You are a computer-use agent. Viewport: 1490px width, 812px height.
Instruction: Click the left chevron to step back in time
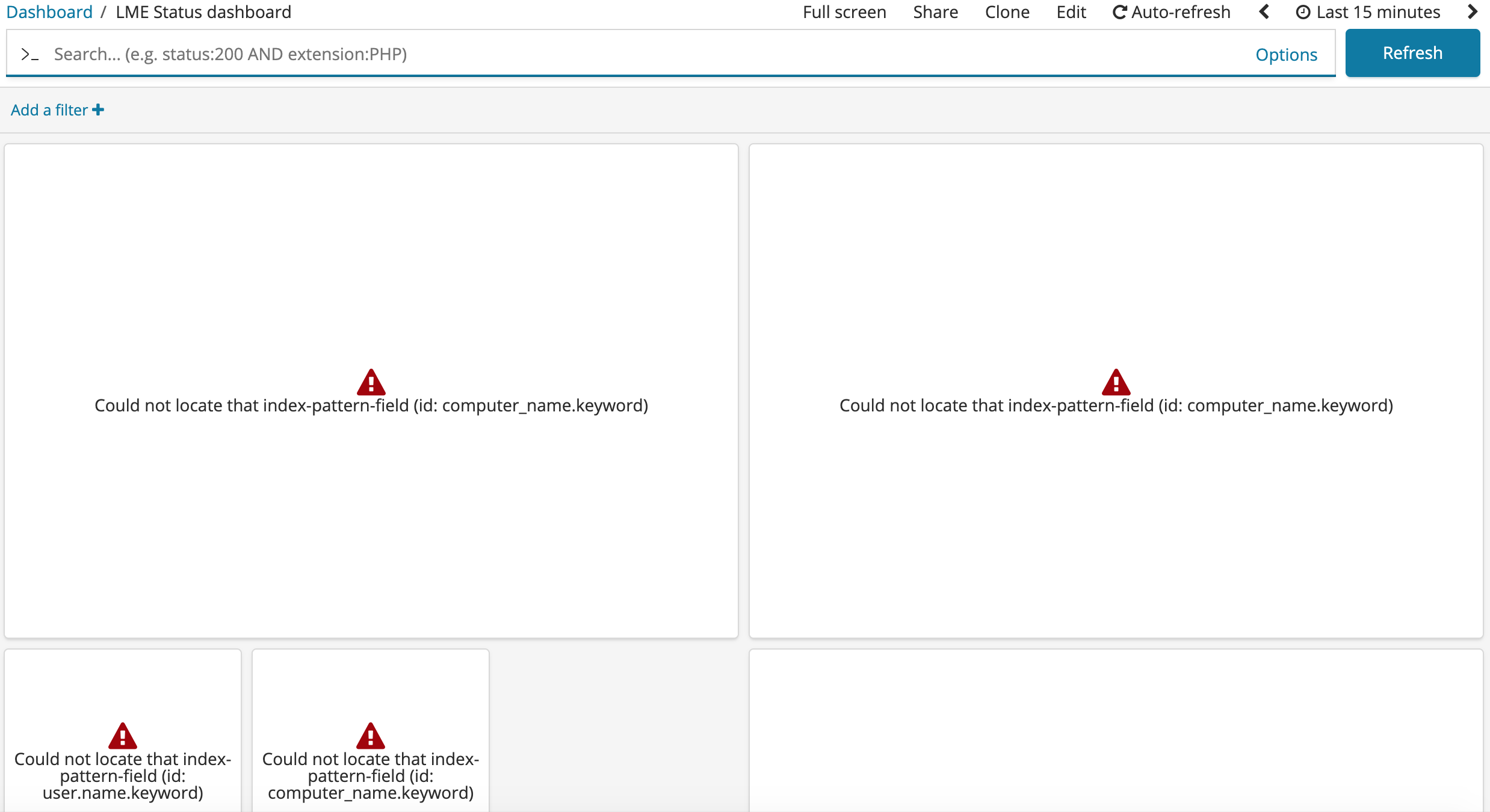click(x=1264, y=11)
